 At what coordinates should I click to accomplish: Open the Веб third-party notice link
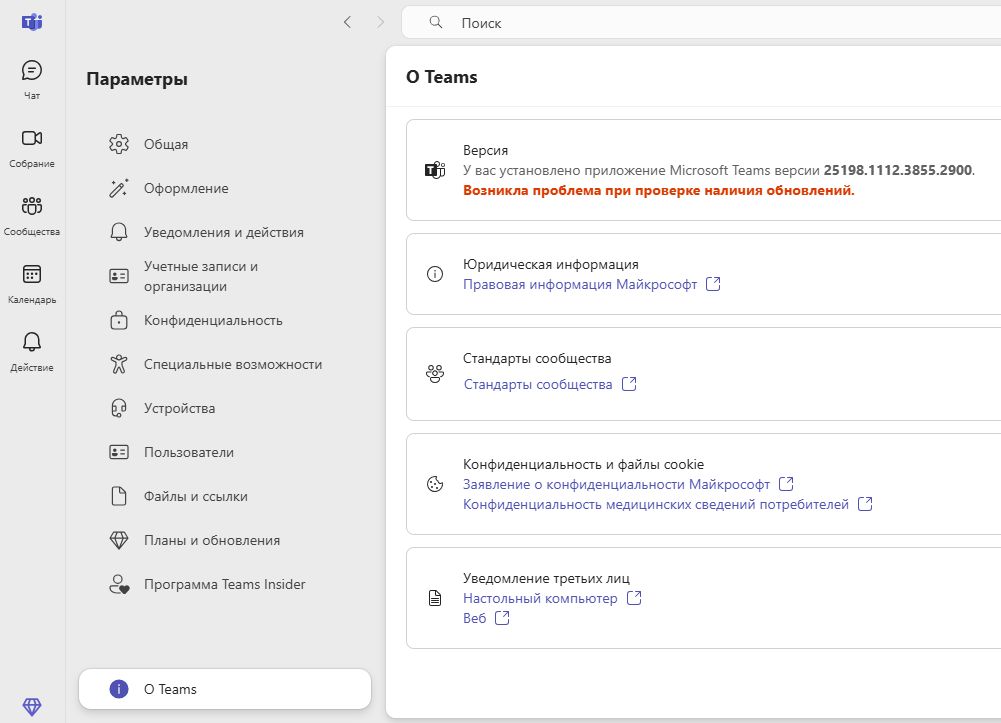coord(474,618)
